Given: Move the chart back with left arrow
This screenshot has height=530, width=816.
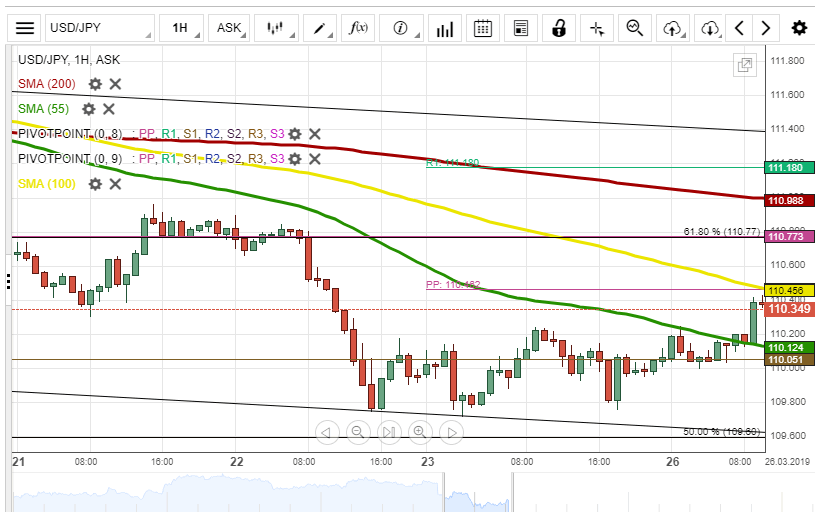Looking at the screenshot, I should pyautogui.click(x=740, y=28).
